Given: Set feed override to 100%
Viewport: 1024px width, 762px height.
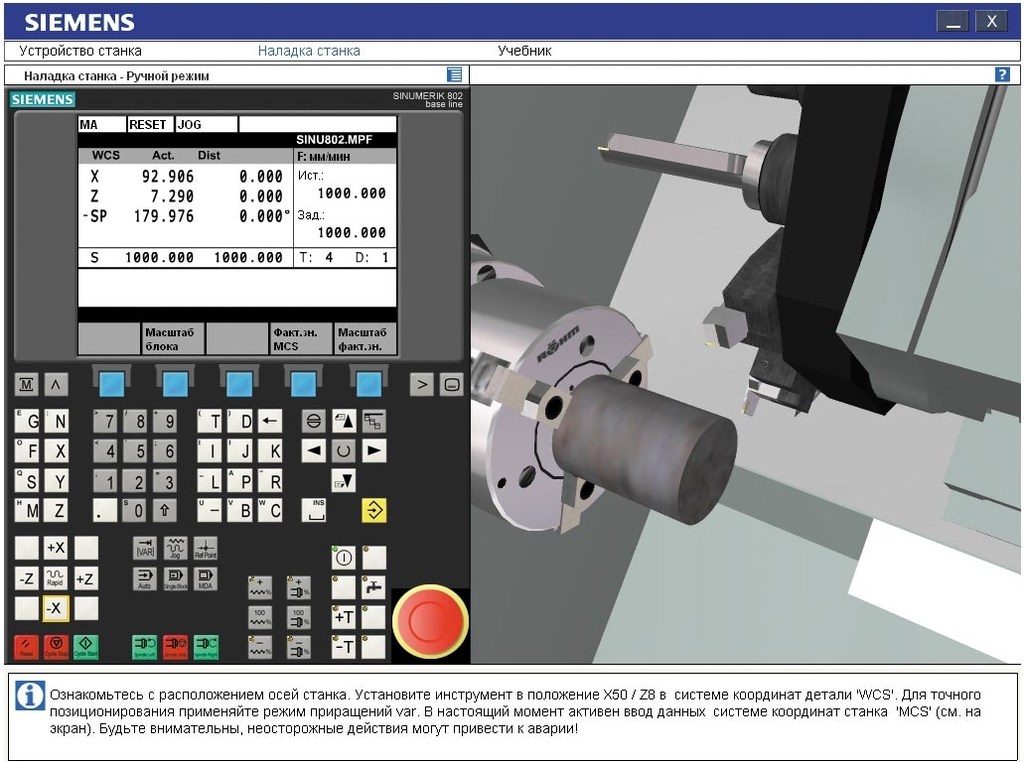Looking at the screenshot, I should tap(260, 617).
